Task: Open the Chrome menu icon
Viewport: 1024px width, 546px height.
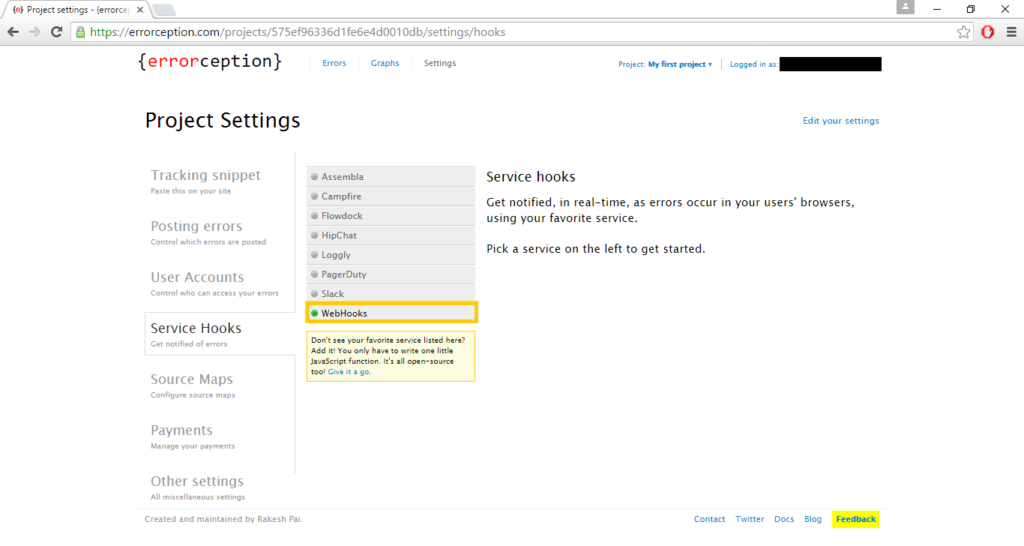Action: point(1010,32)
